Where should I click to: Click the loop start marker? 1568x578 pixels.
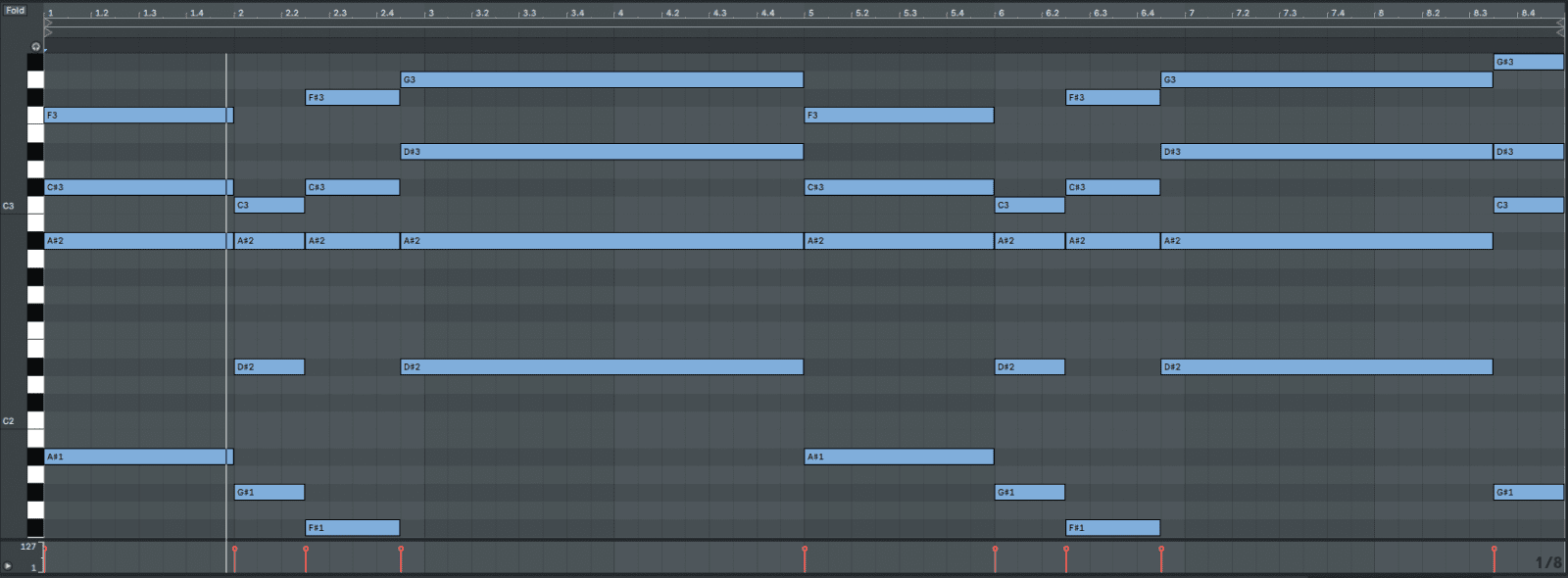48,23
